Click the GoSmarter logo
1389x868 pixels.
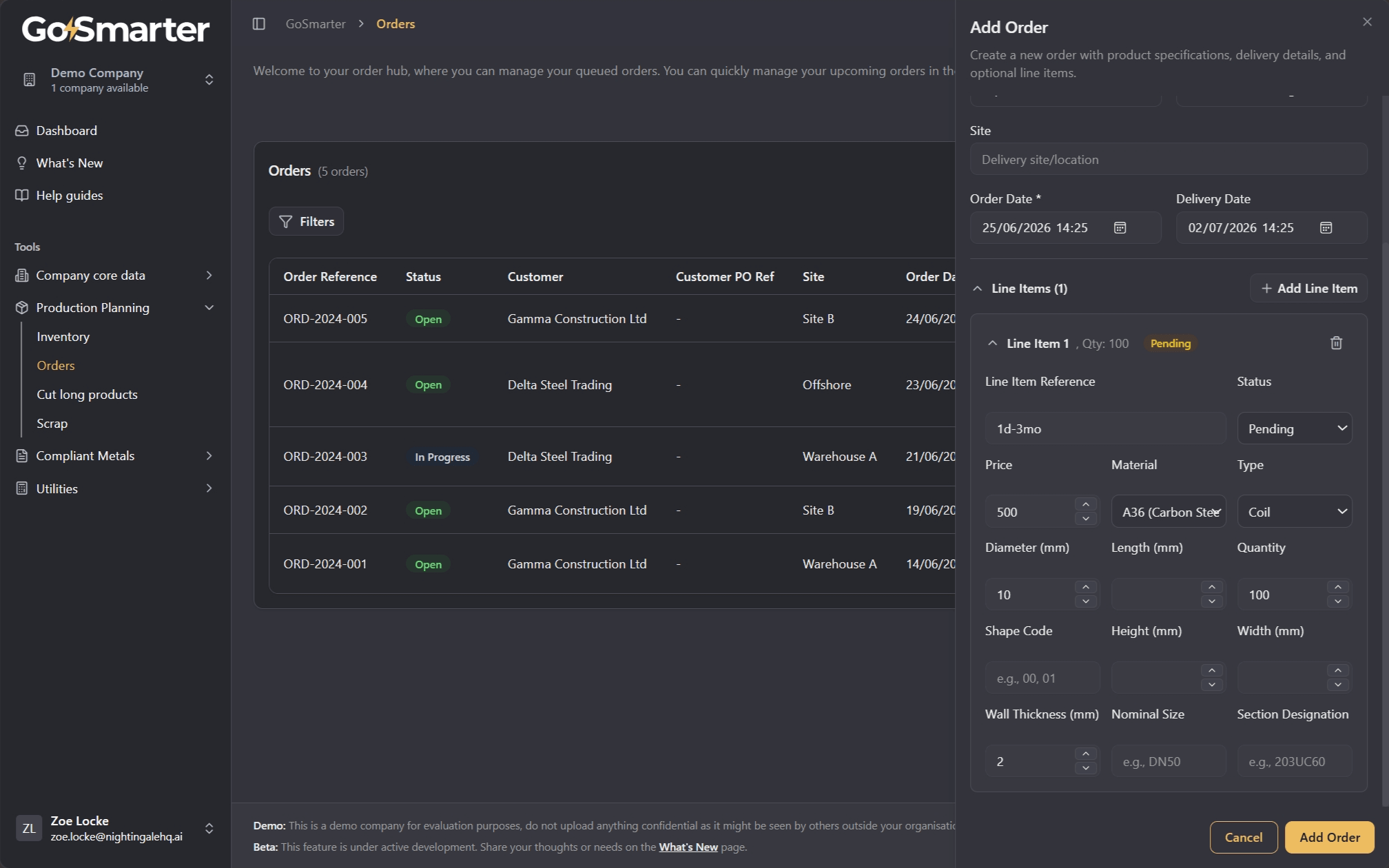click(116, 30)
